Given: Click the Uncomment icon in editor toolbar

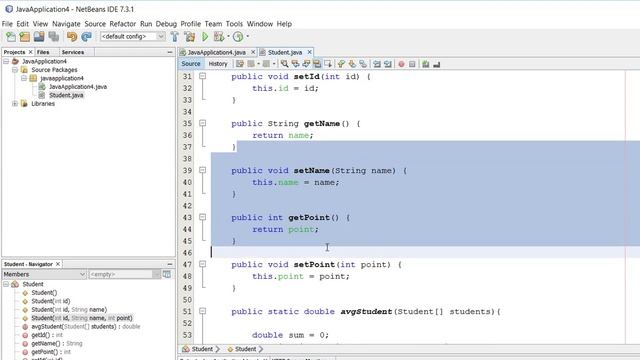Looking at the screenshot, I should [x=437, y=64].
